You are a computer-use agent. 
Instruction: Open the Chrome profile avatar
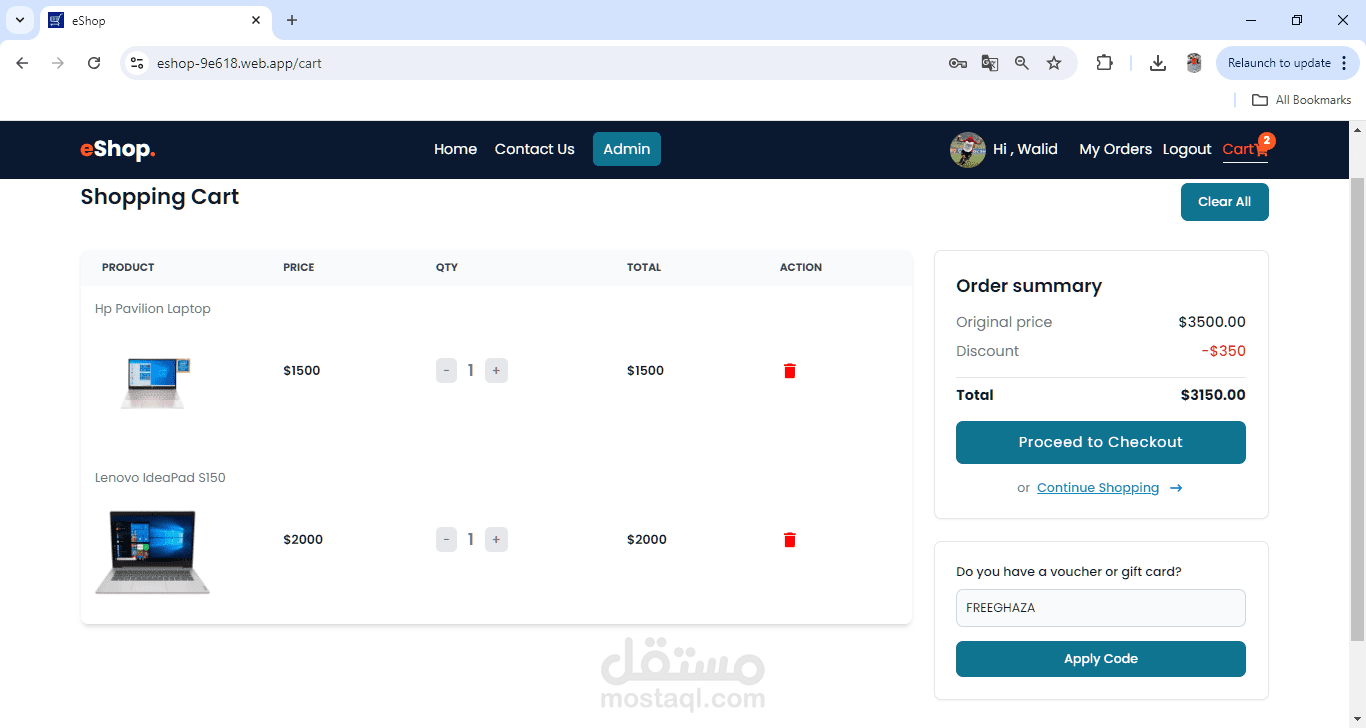click(1193, 63)
